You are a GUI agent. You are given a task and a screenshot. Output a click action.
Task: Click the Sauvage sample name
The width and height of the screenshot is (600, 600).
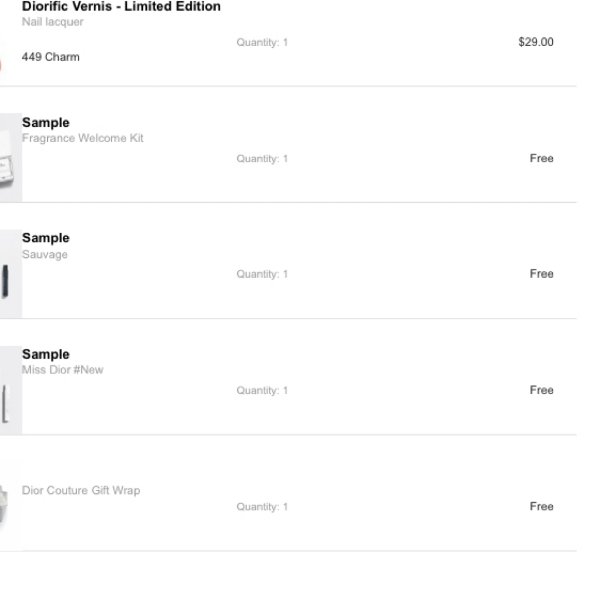(x=45, y=254)
